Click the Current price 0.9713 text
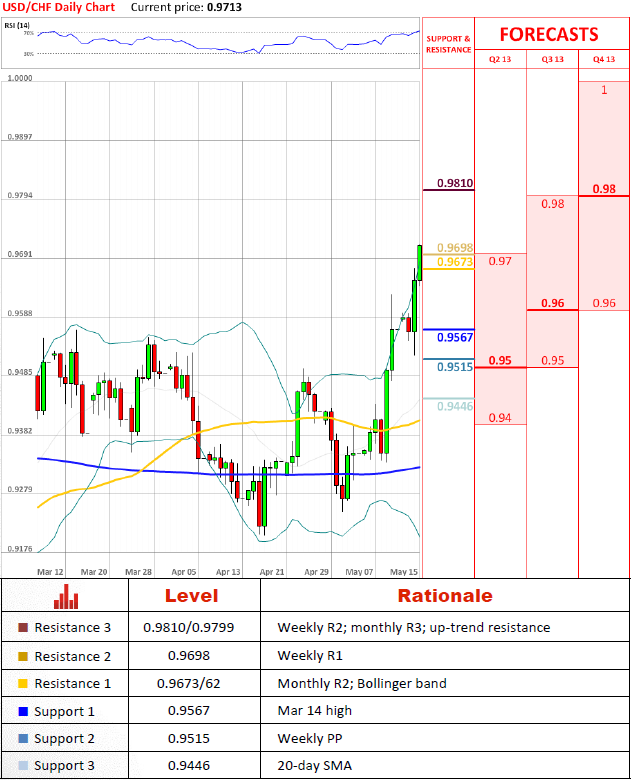The image size is (632, 780). (x=187, y=7)
